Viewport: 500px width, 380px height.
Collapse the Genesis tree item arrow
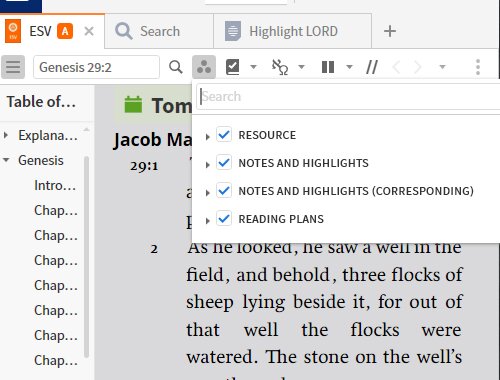pos(6,160)
